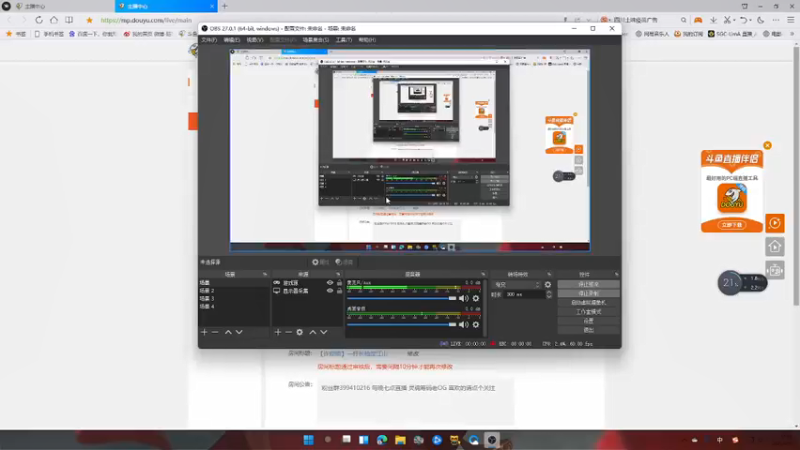Open the OBS 帮助(H) menu
800x450 pixels.
367,40
